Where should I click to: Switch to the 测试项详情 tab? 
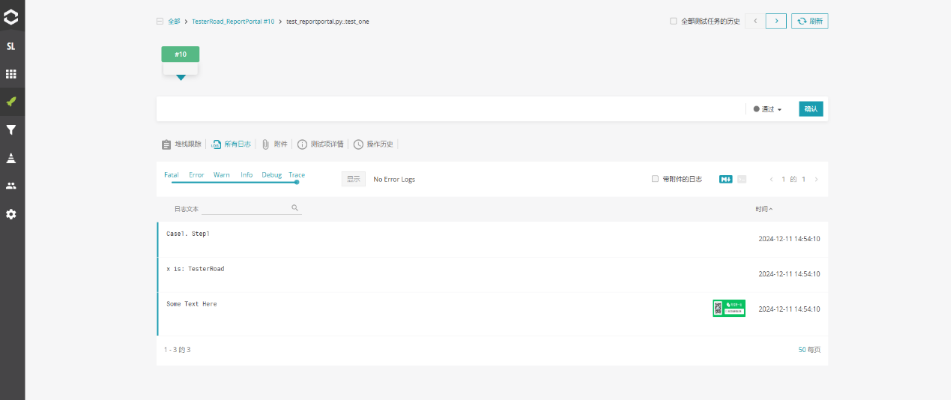320,144
